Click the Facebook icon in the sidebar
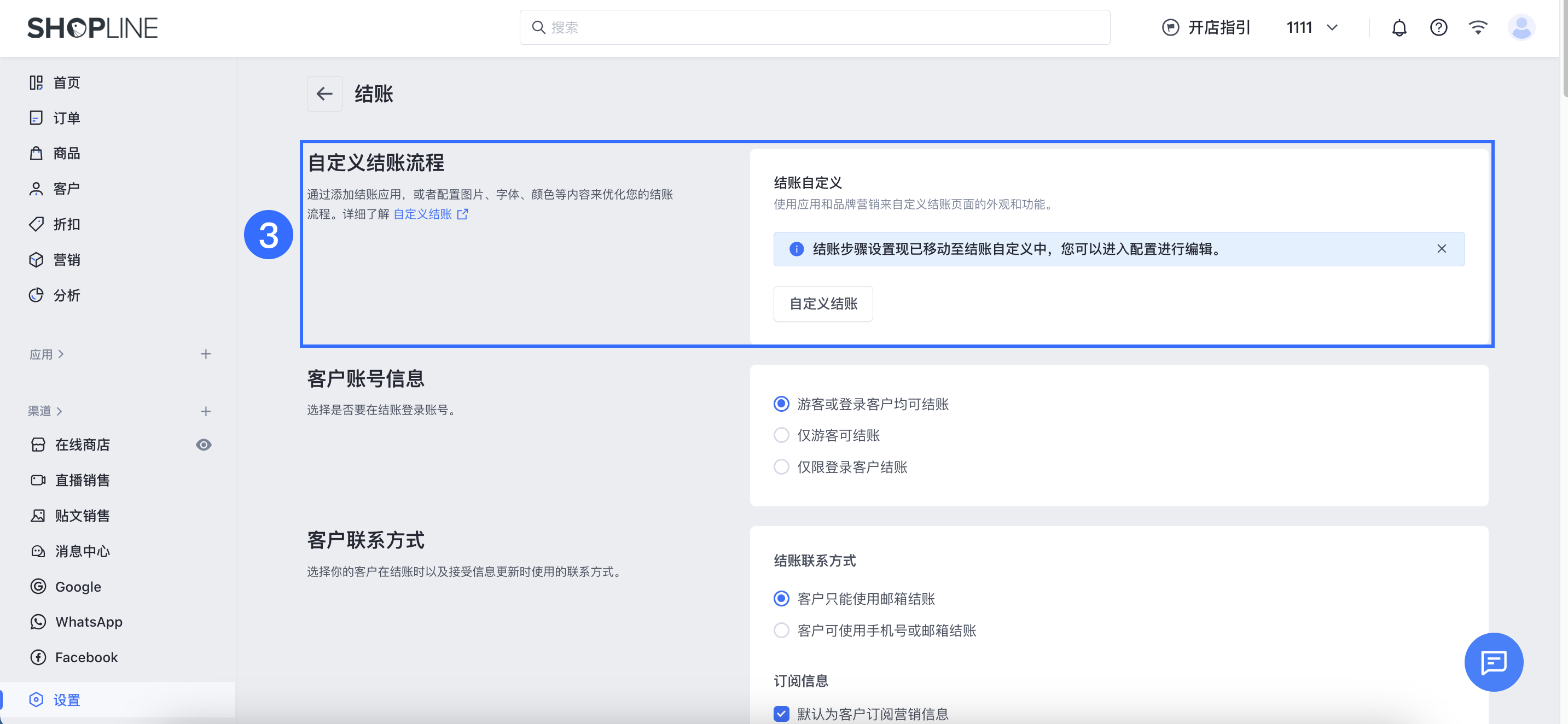The width and height of the screenshot is (1568, 724). 38,657
